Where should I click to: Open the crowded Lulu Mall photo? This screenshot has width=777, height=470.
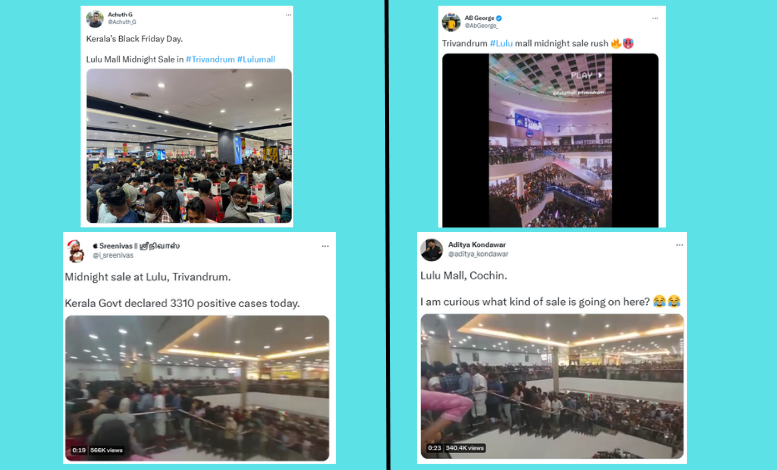189,146
